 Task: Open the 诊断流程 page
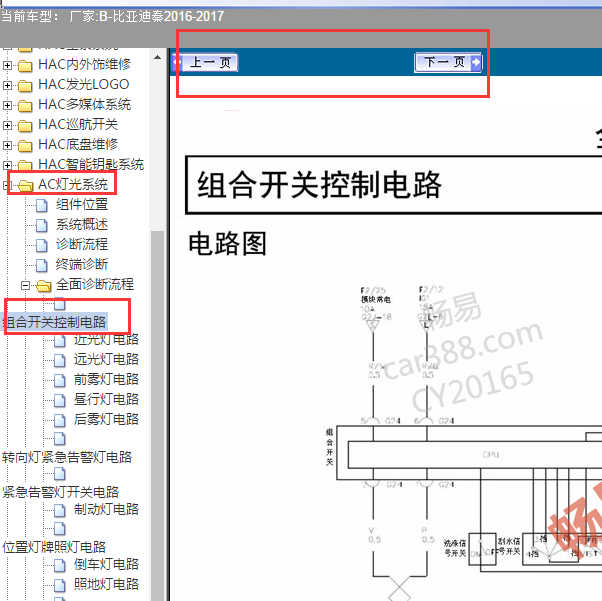click(82, 245)
